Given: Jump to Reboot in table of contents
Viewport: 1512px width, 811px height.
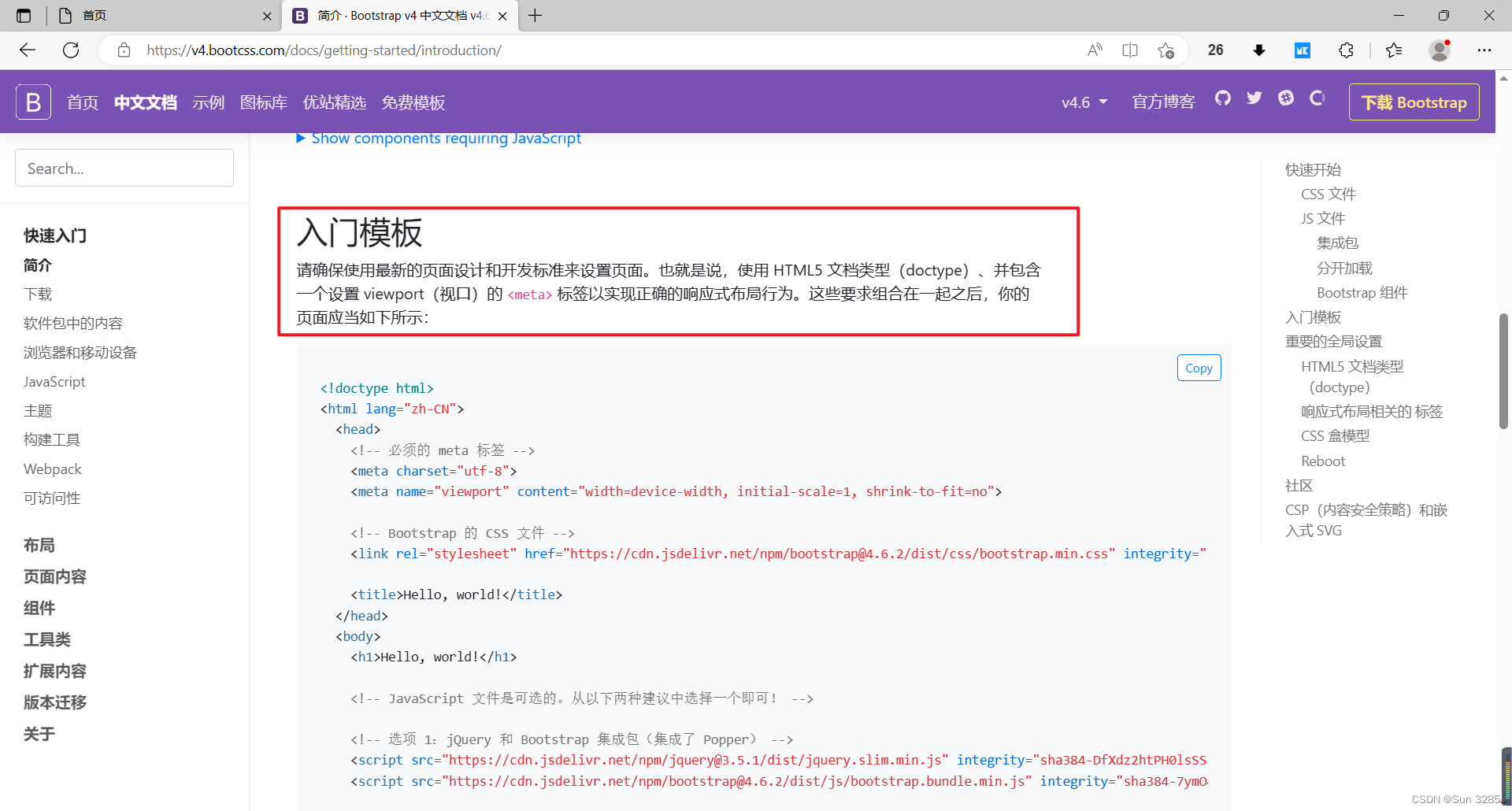Looking at the screenshot, I should (x=1323, y=461).
